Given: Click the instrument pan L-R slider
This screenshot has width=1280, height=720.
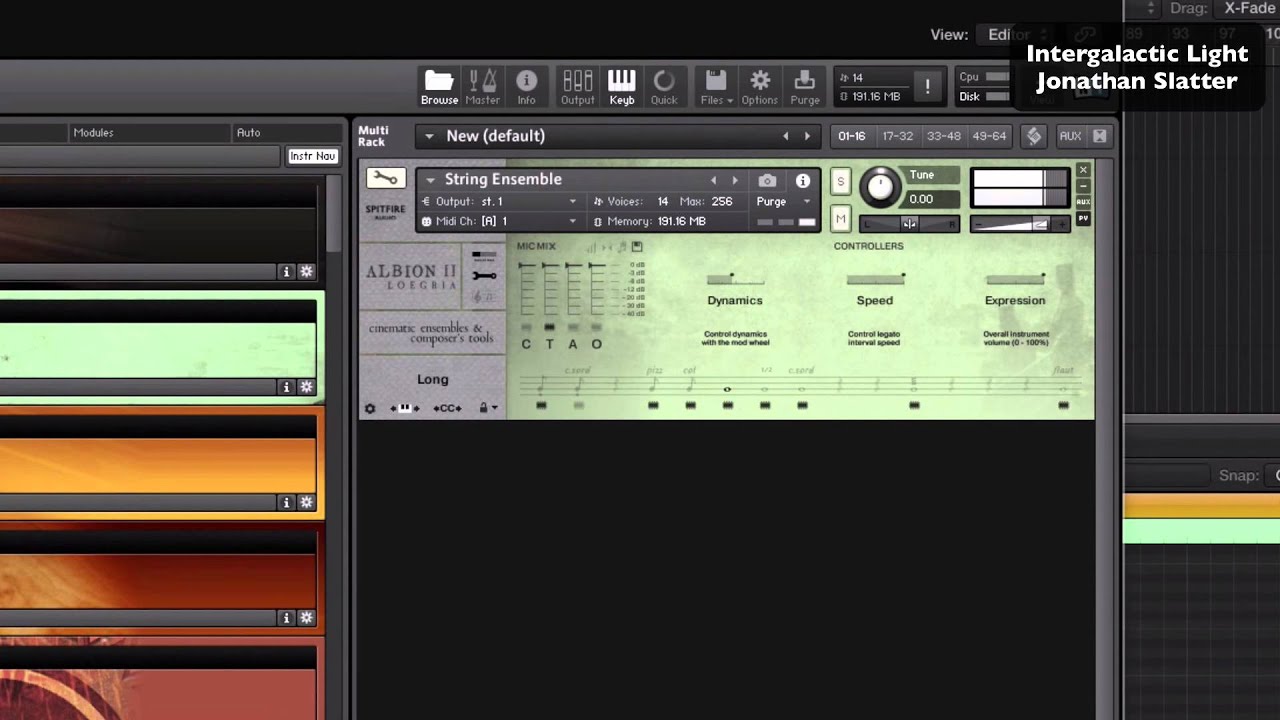Looking at the screenshot, I should 909,224.
